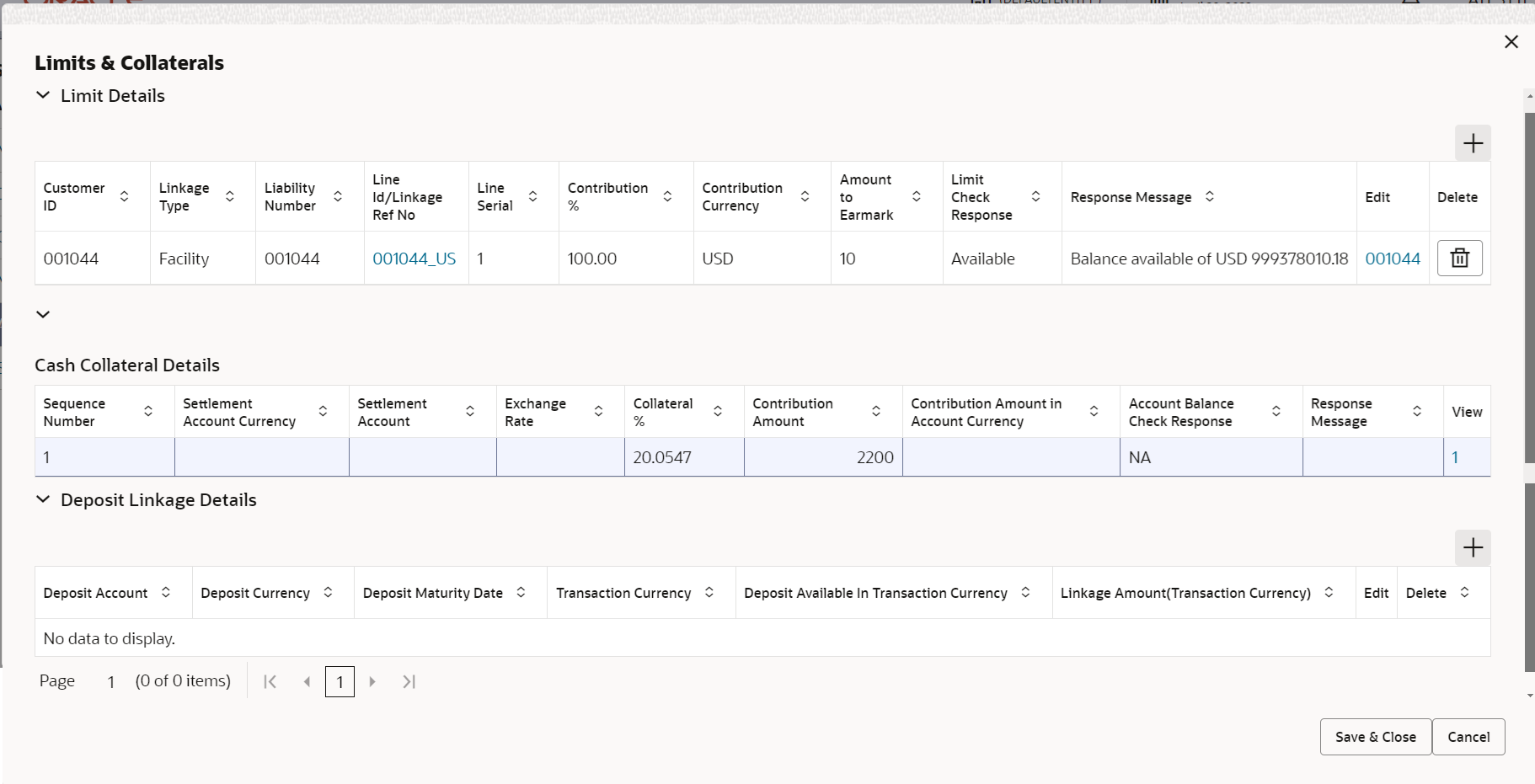Sort by Collateral % column
The height and width of the screenshot is (784, 1535).
point(718,411)
